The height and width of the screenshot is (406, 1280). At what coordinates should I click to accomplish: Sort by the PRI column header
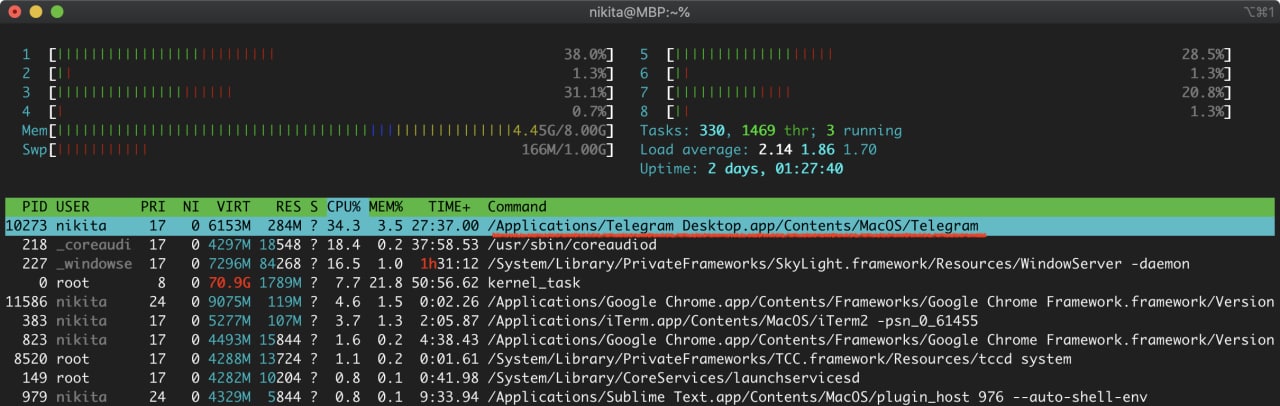(152, 207)
